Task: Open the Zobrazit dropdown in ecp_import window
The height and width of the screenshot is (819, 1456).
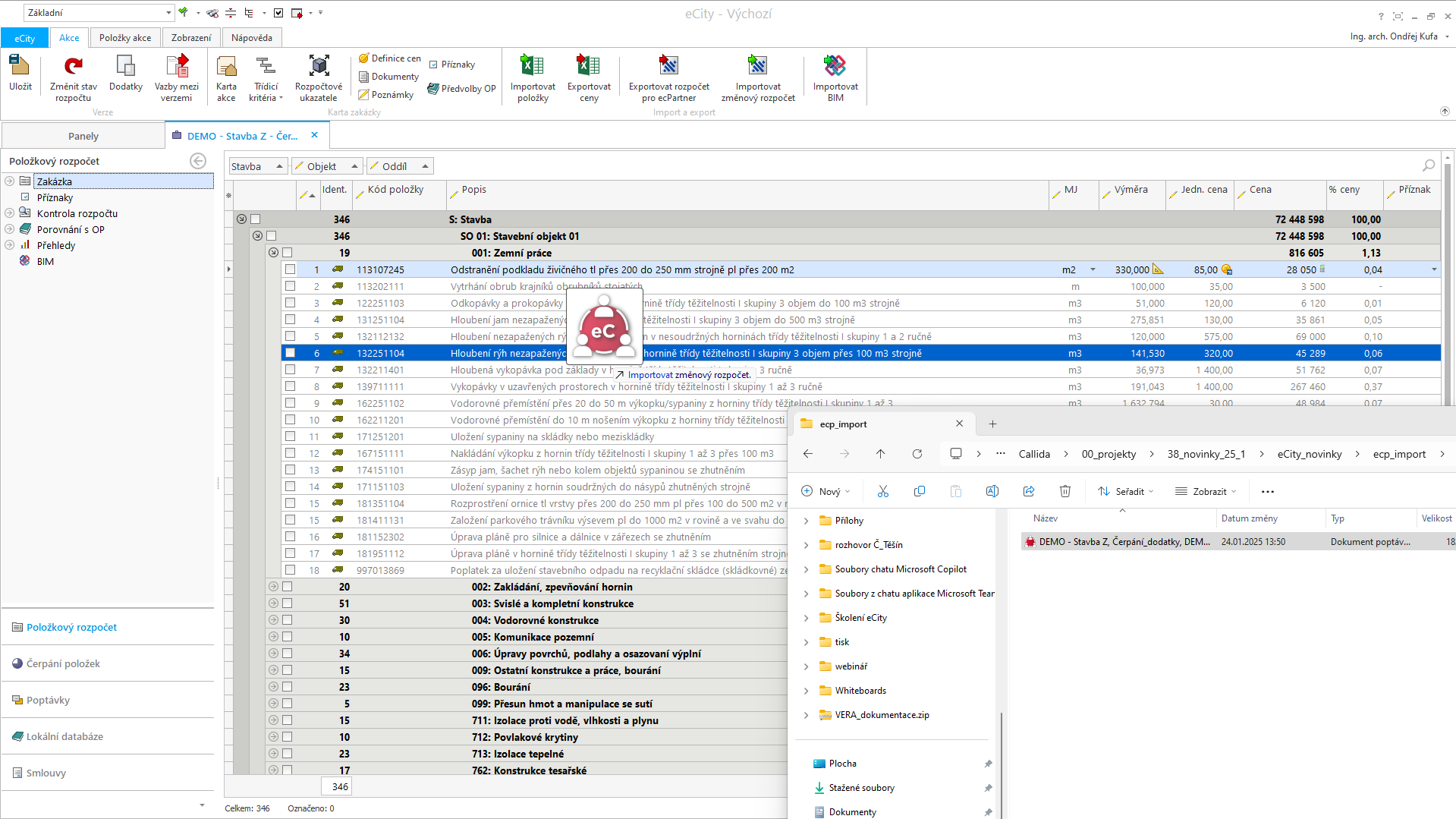Action: point(1206,492)
